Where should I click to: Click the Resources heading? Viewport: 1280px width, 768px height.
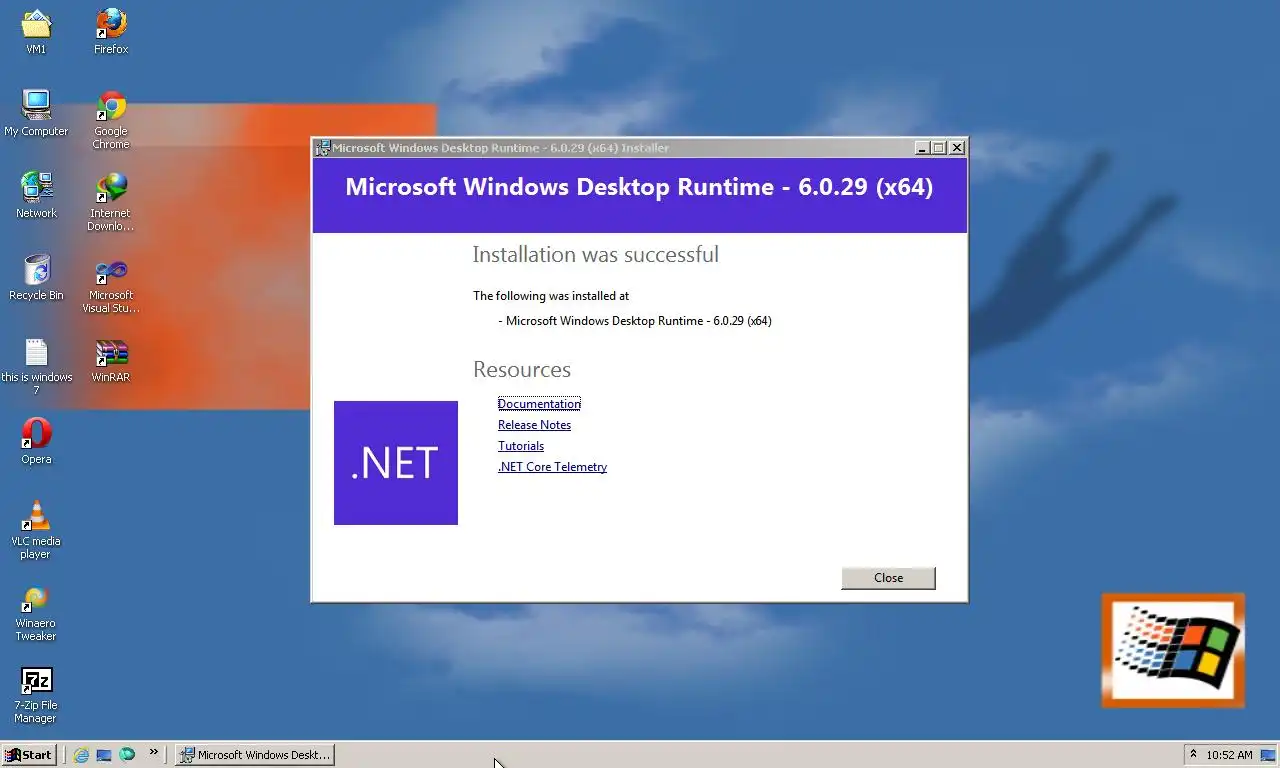(x=522, y=369)
